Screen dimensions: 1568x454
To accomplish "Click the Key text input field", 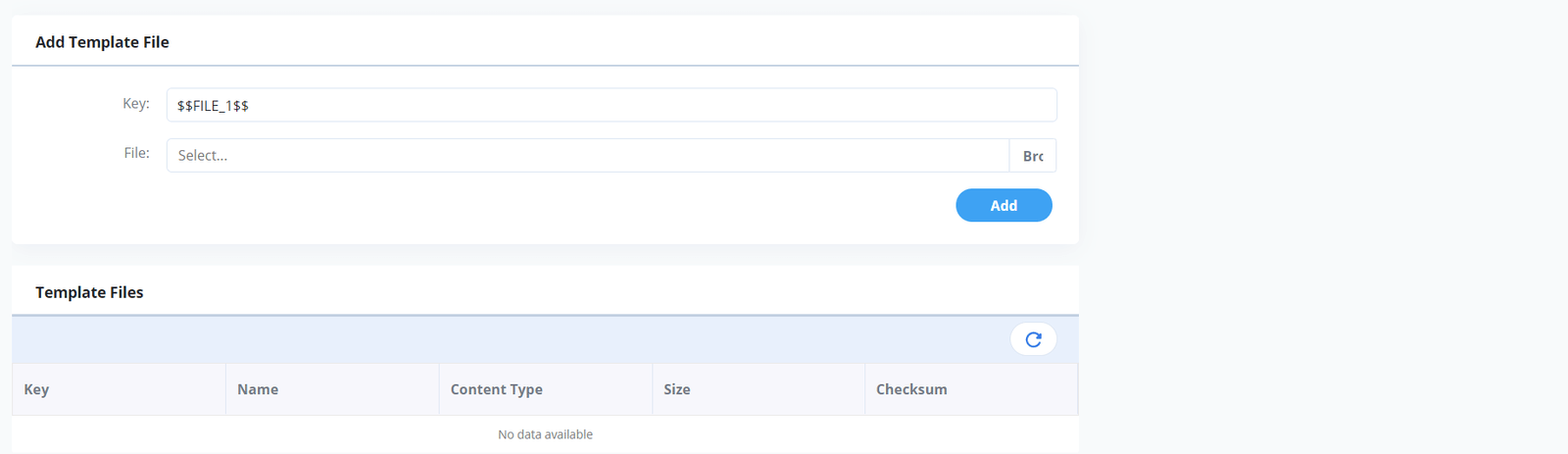I will tap(611, 105).
